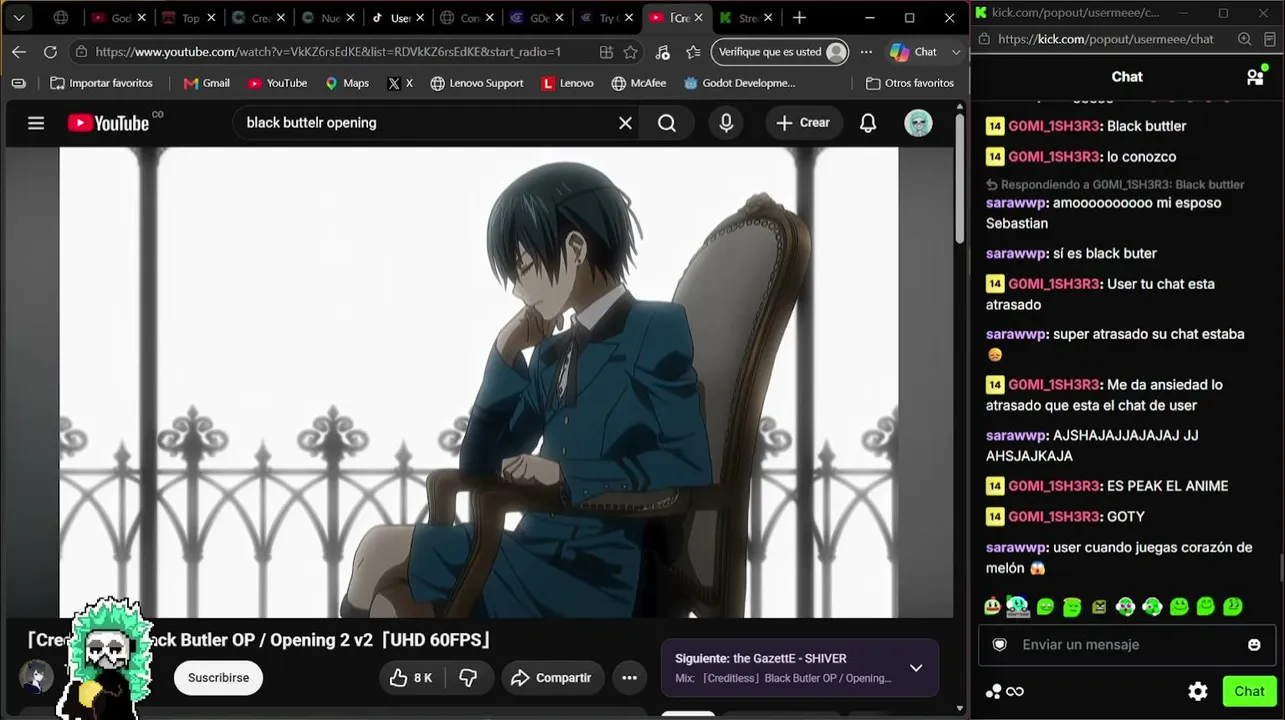The image size is (1285, 720).
Task: Open the tab actions dropdown arrow
Action: [19, 18]
